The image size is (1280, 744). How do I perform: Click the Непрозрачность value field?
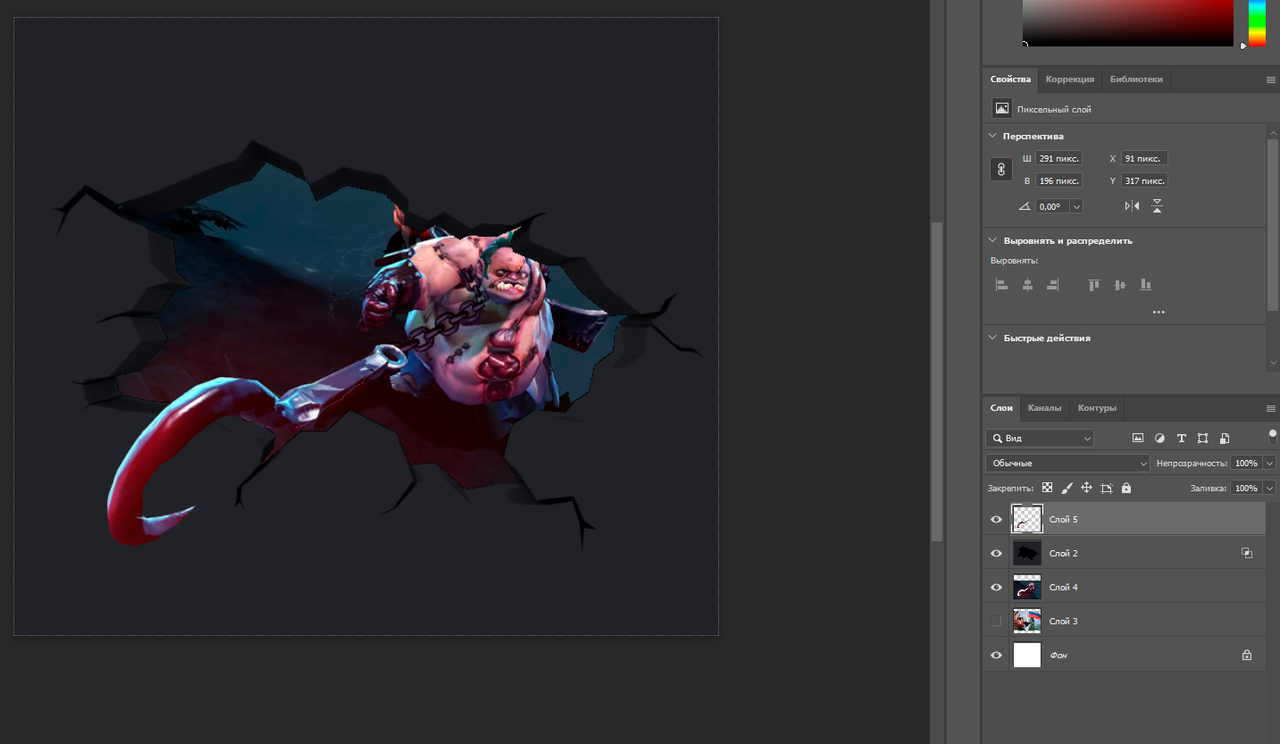(x=1246, y=463)
